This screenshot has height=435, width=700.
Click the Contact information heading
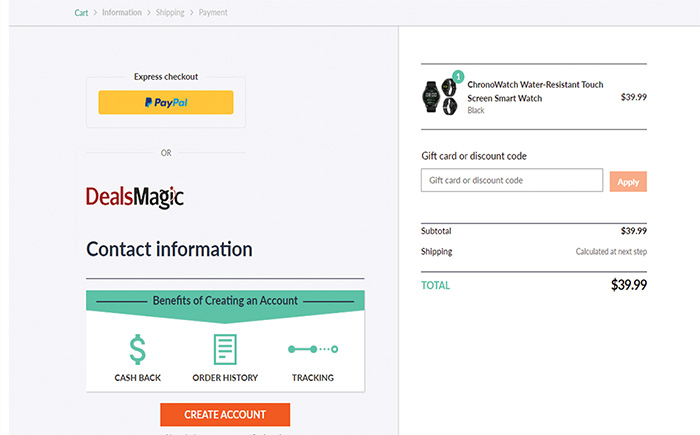click(x=169, y=249)
